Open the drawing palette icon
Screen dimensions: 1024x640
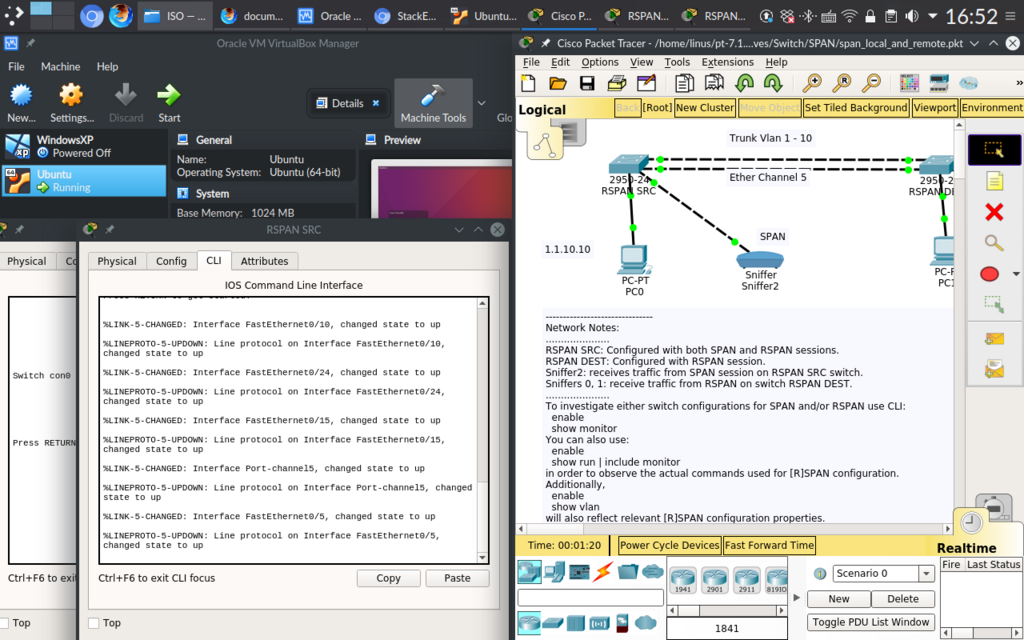[x=909, y=83]
